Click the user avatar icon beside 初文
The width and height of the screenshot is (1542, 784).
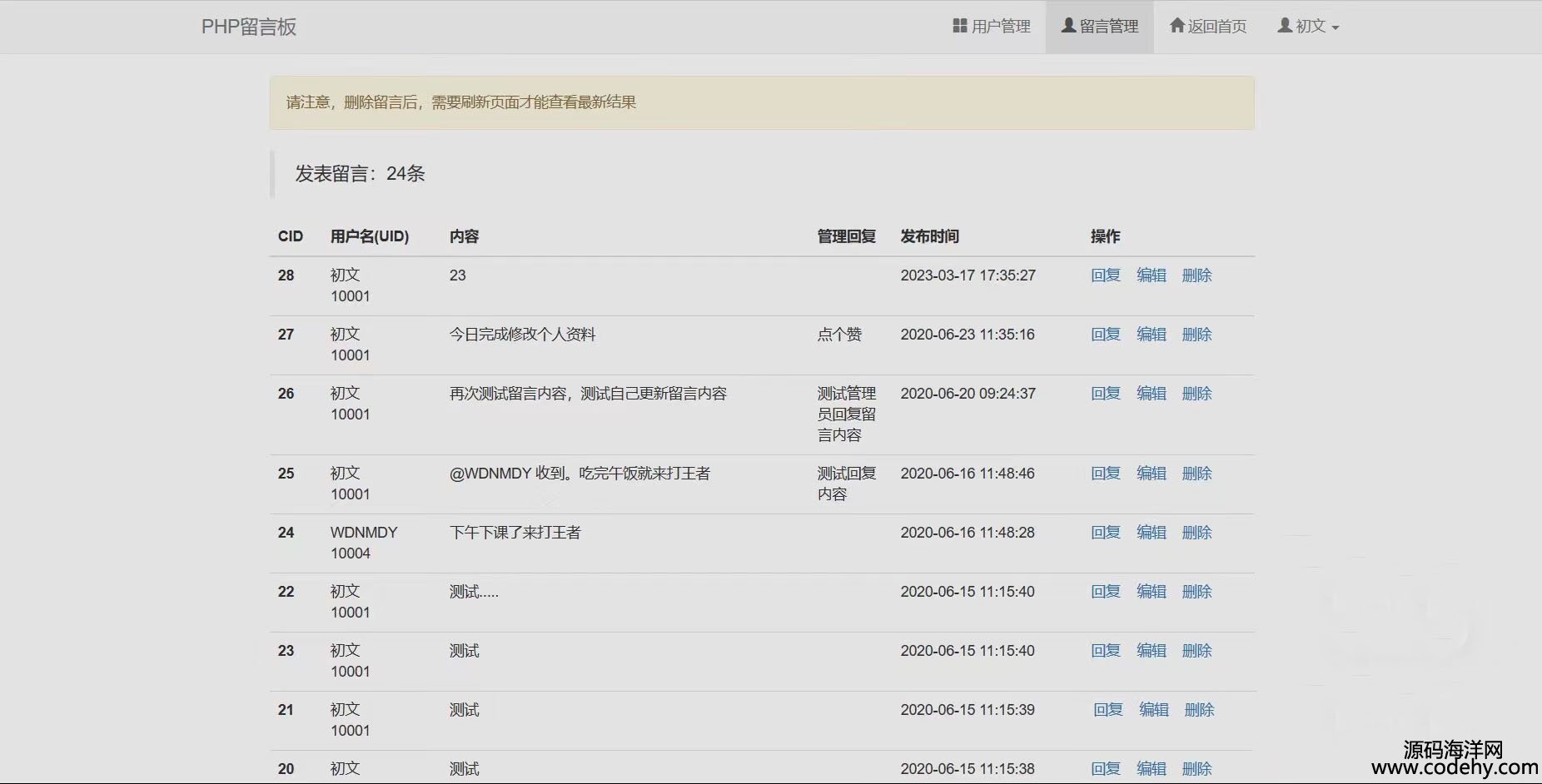pyautogui.click(x=1285, y=26)
